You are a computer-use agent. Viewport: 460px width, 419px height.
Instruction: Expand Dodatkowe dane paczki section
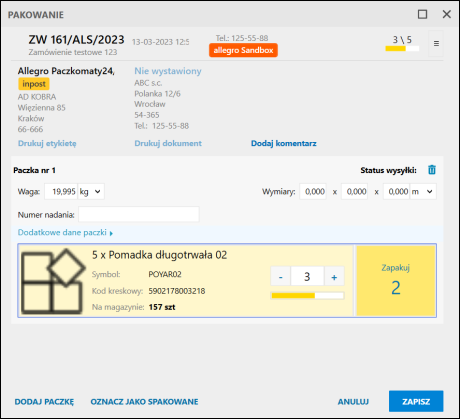(65, 232)
